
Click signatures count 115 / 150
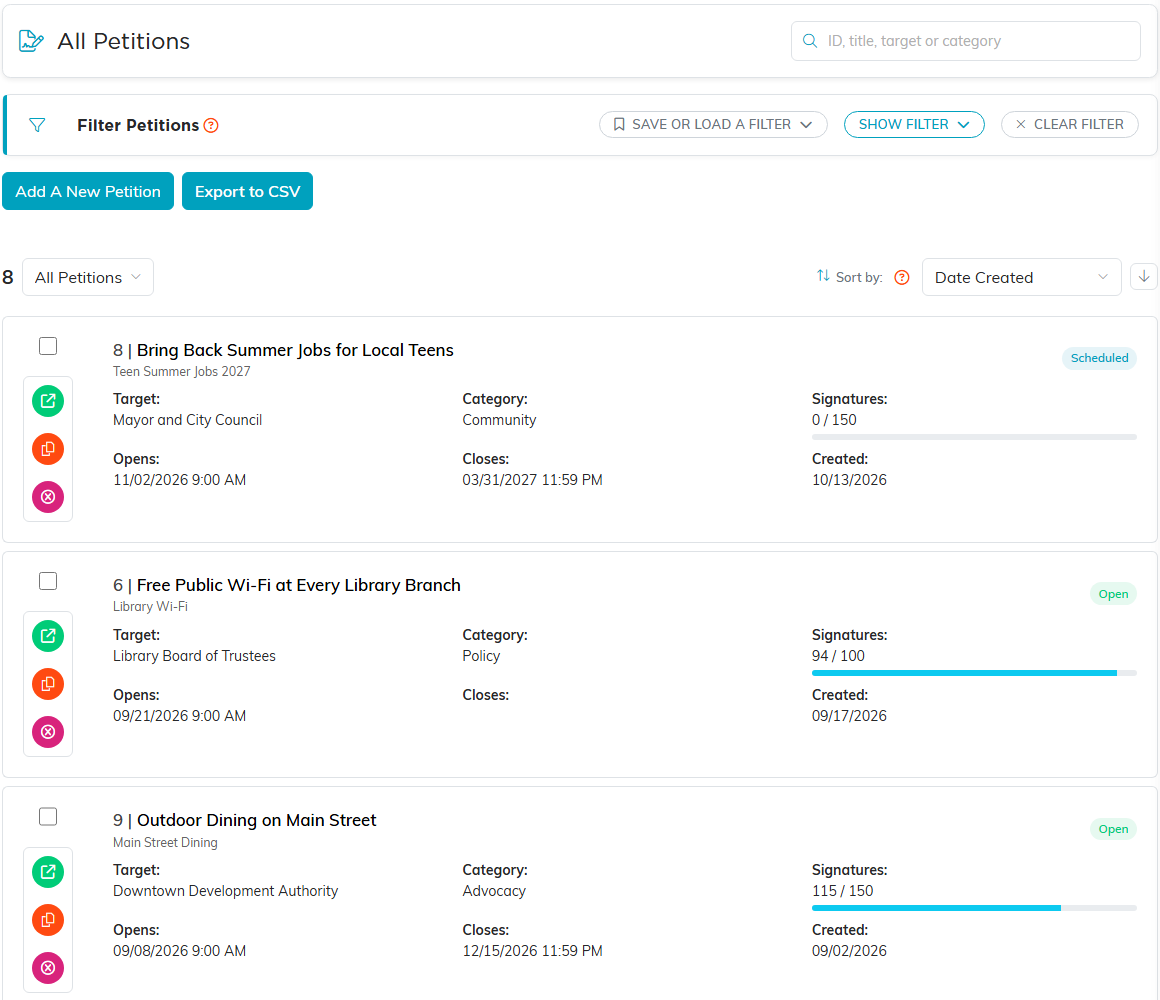click(x=842, y=891)
